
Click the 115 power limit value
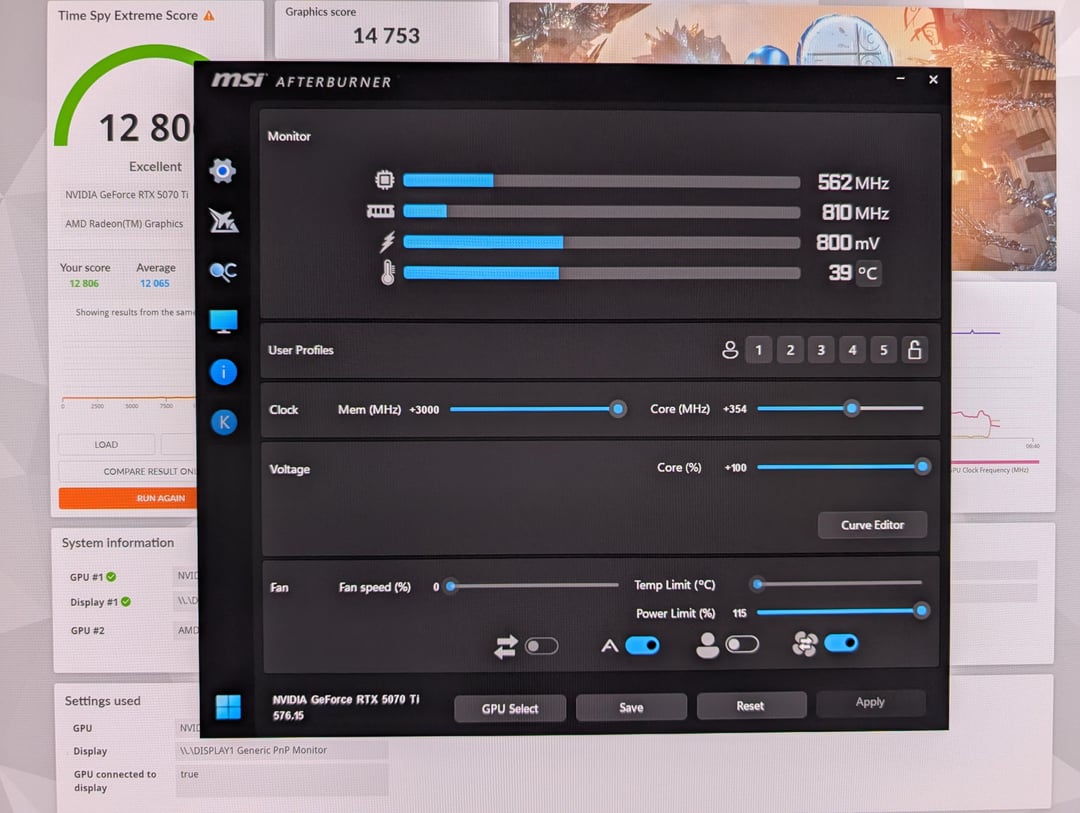(x=740, y=613)
